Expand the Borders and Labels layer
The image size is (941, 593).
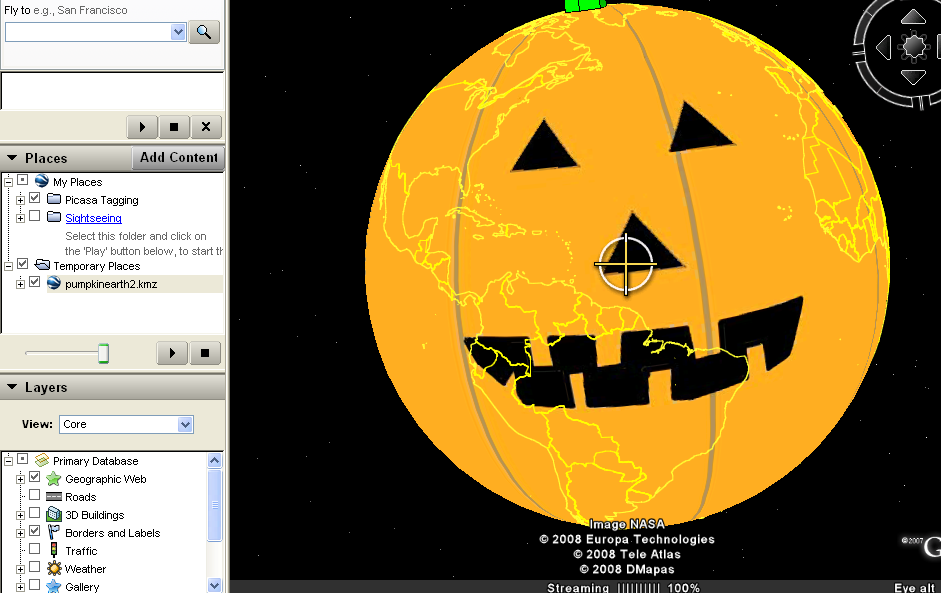(20, 533)
